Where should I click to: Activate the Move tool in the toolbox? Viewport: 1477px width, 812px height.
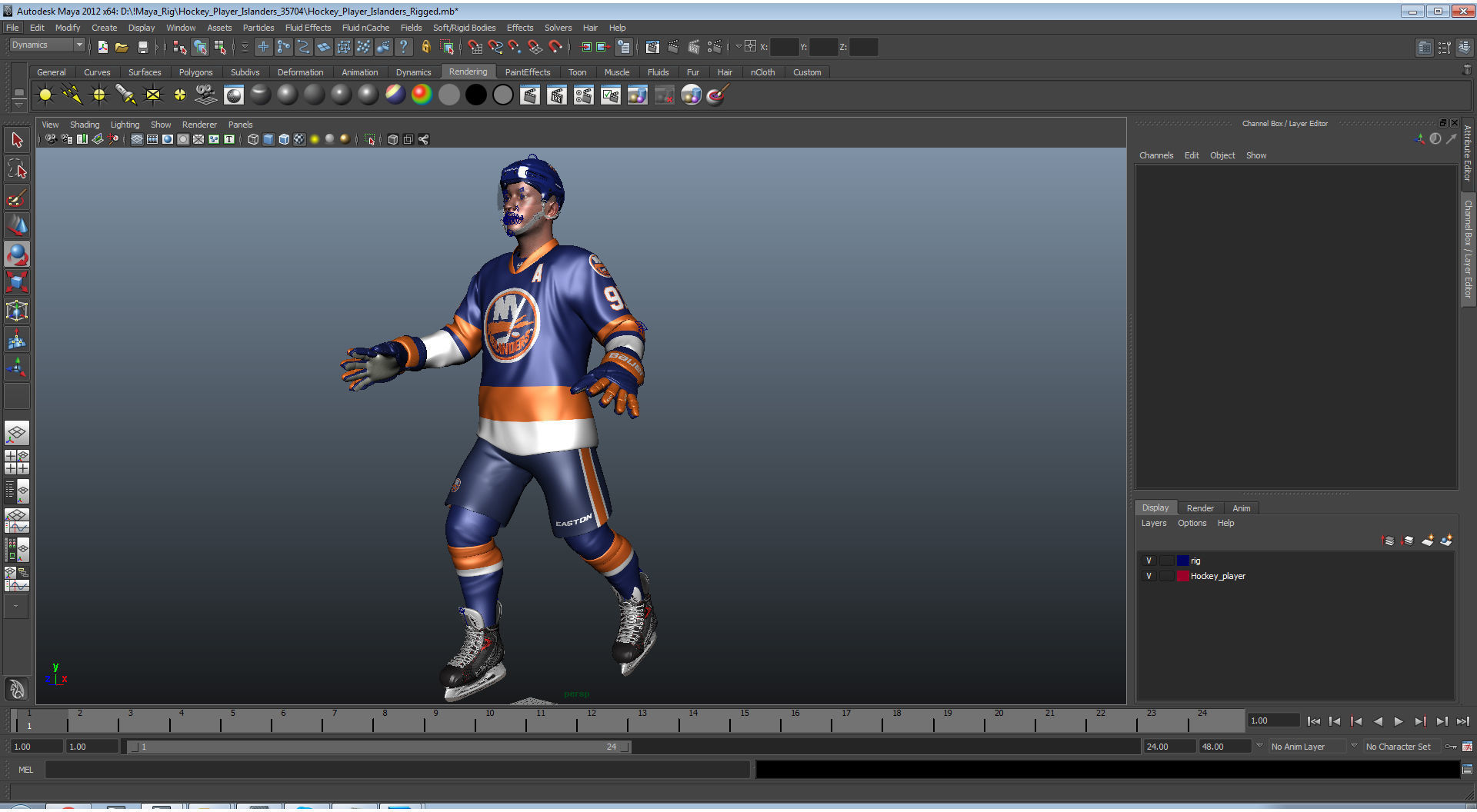click(x=17, y=226)
